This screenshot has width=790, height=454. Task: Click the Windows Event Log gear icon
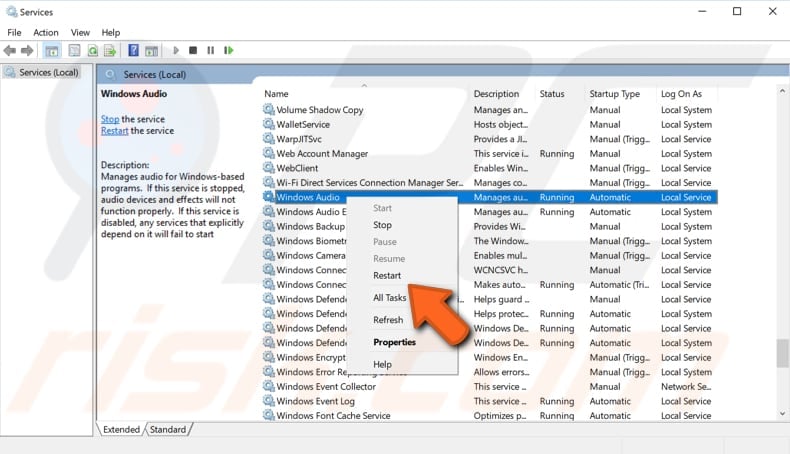click(269, 401)
